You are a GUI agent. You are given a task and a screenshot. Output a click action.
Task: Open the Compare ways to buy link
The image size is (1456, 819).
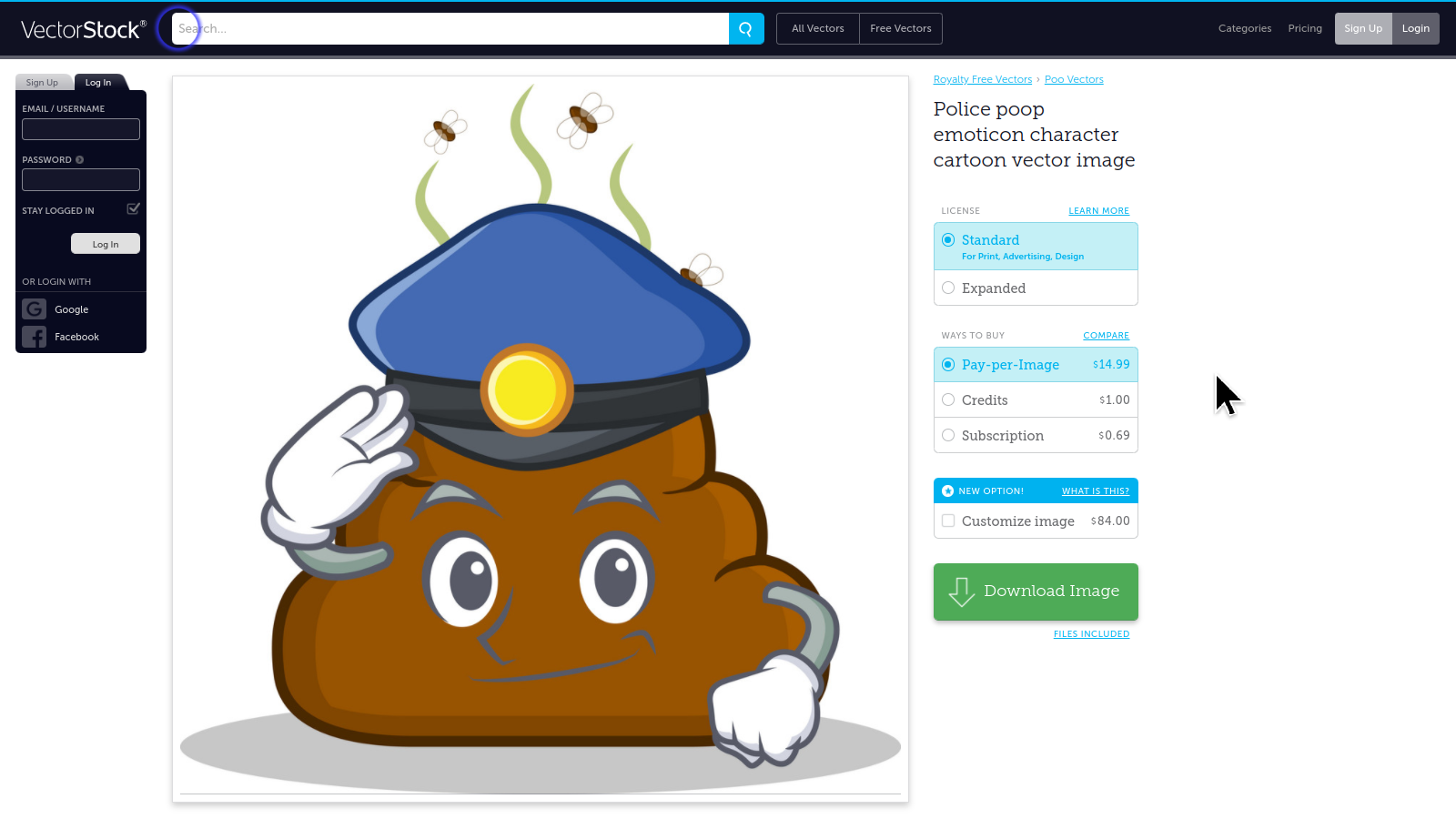[x=1106, y=336]
